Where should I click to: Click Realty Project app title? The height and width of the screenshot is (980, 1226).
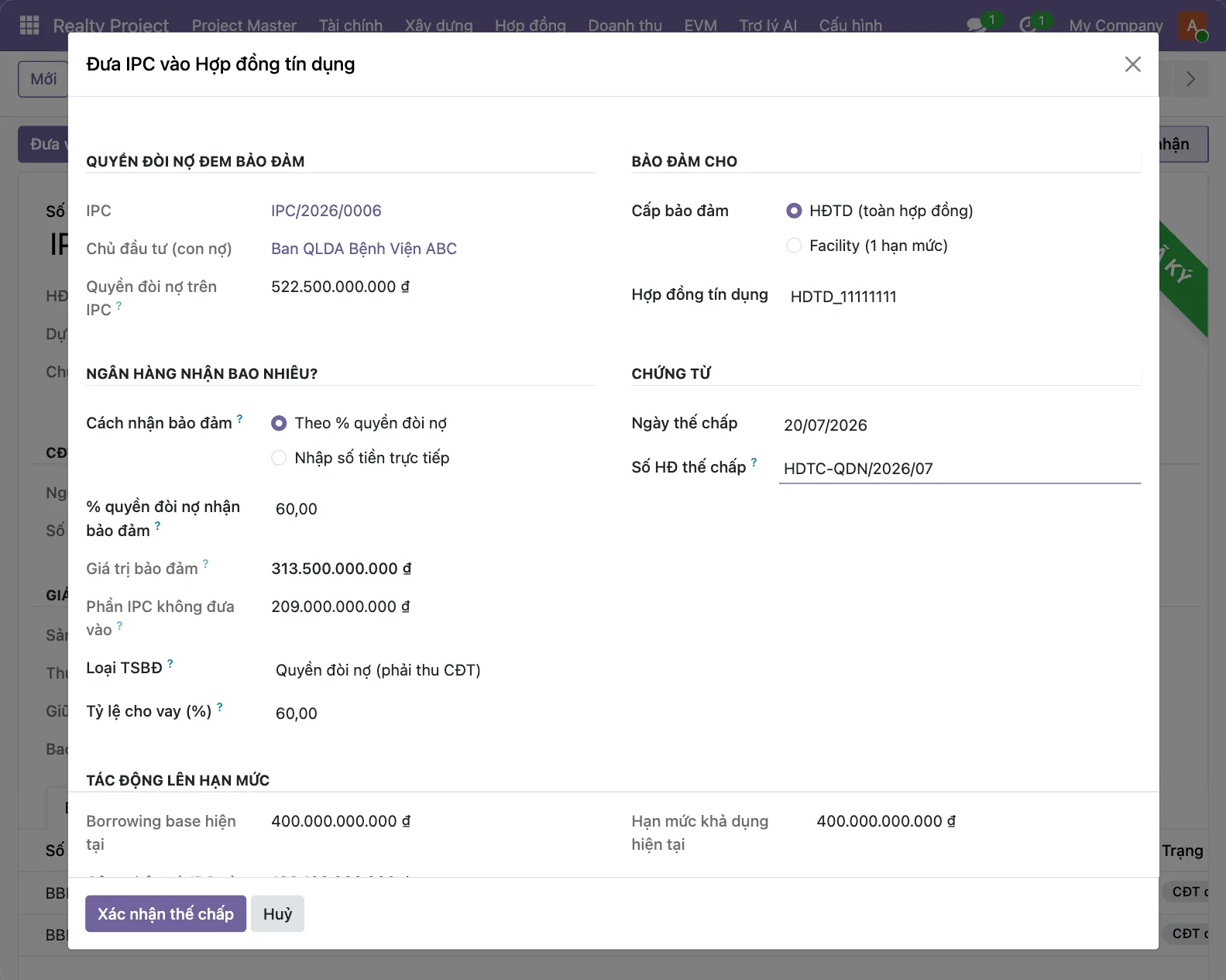pos(111,26)
